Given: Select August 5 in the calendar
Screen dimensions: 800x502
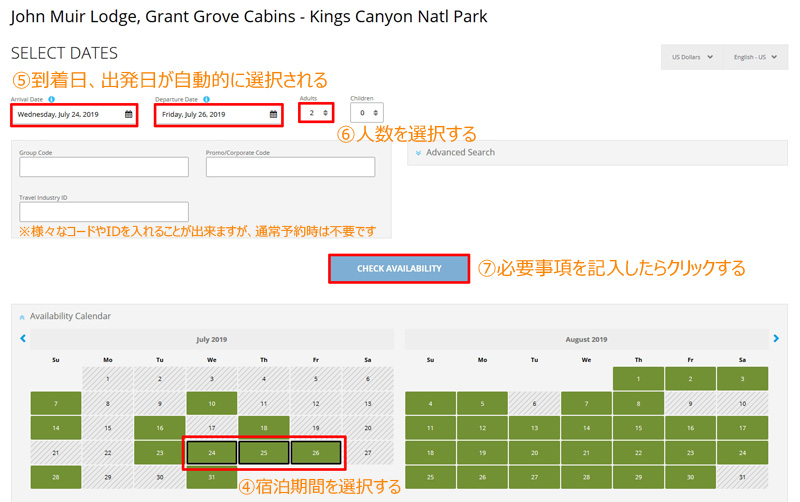Looking at the screenshot, I should [x=483, y=404].
